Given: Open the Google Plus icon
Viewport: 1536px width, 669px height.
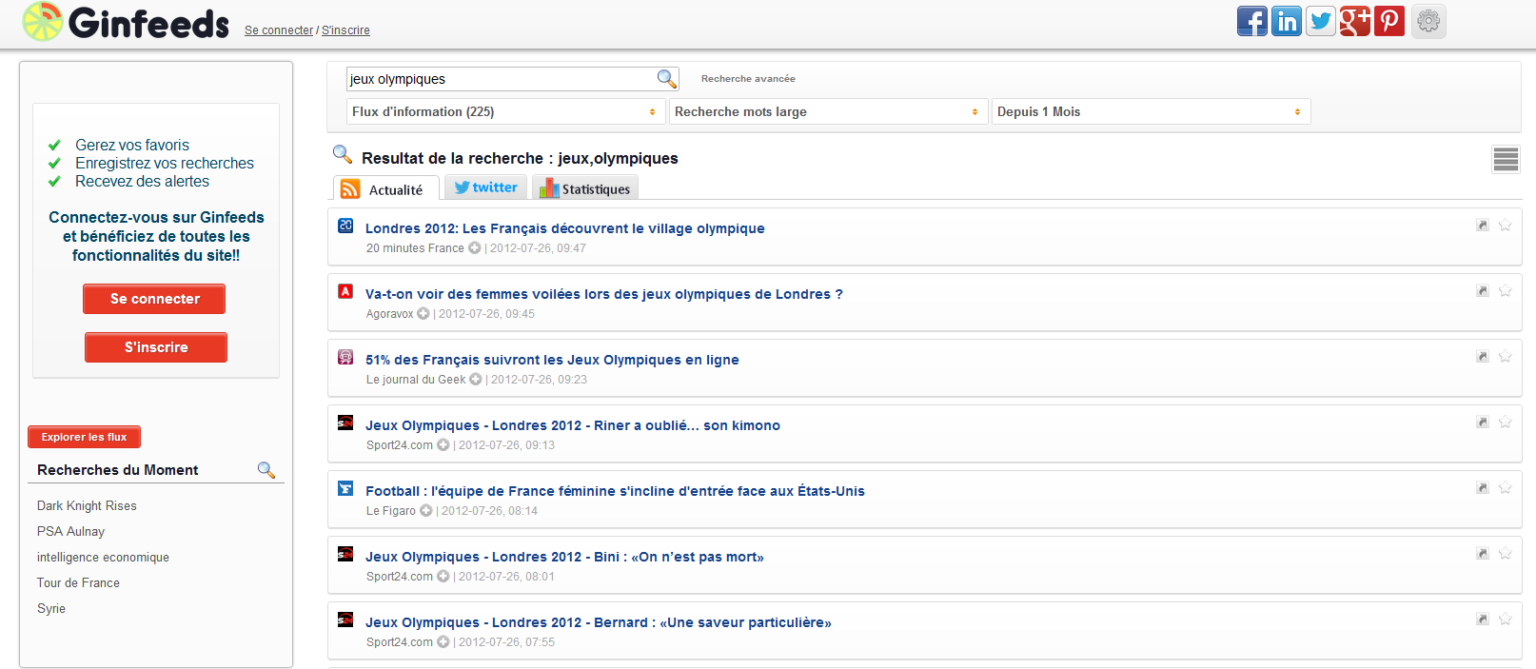Looking at the screenshot, I should 1355,21.
